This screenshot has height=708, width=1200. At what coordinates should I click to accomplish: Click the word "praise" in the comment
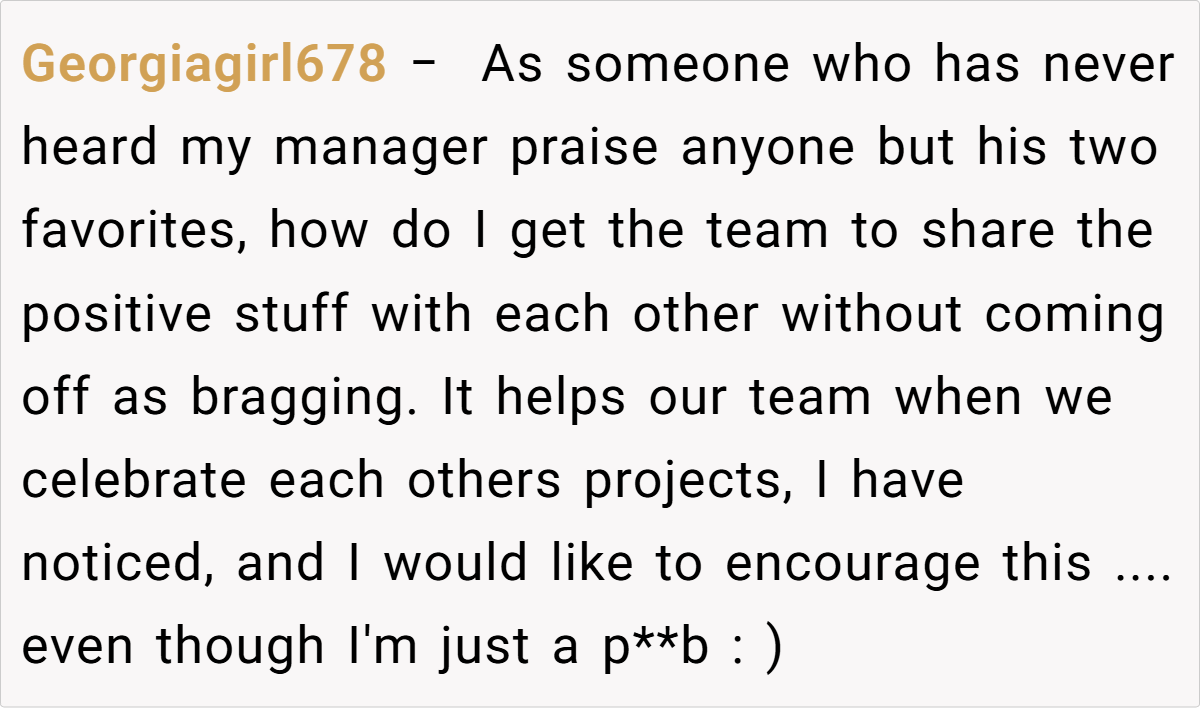tap(585, 149)
